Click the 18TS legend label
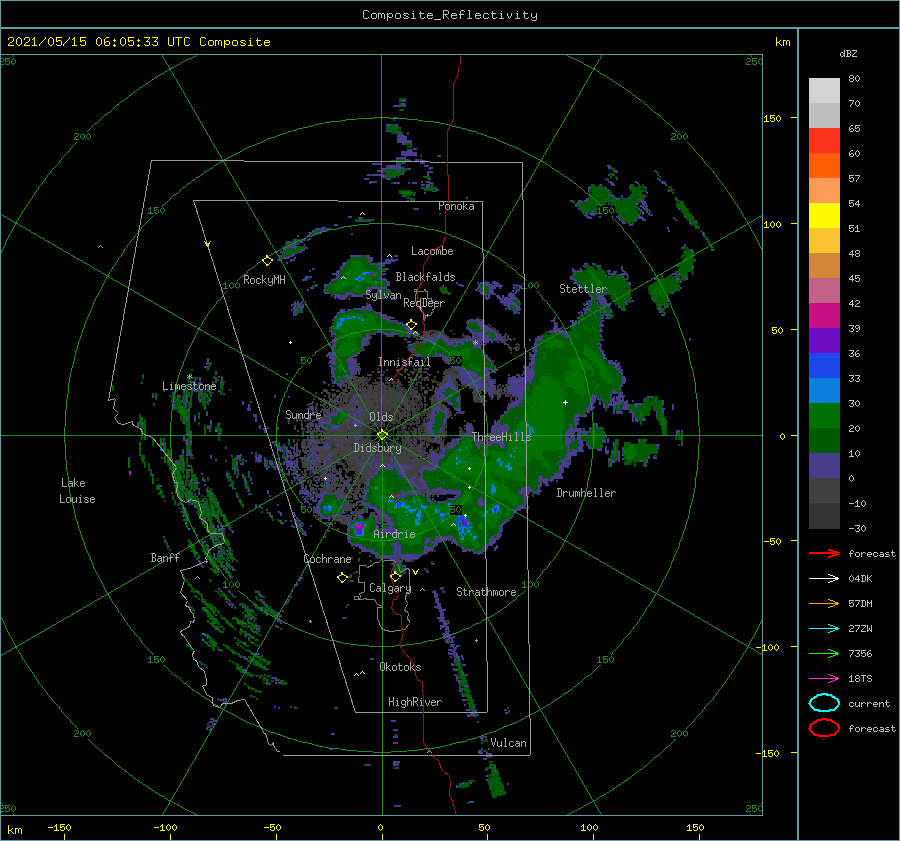This screenshot has width=900, height=841. (x=860, y=679)
